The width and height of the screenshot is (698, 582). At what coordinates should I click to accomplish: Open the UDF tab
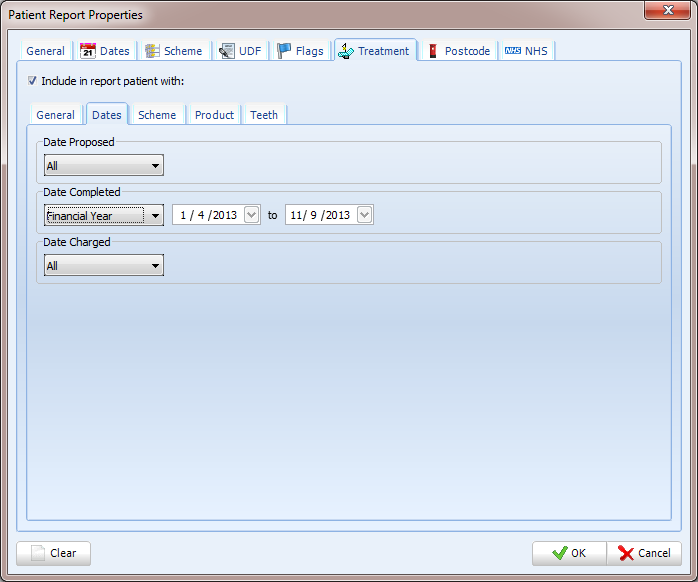click(x=241, y=51)
